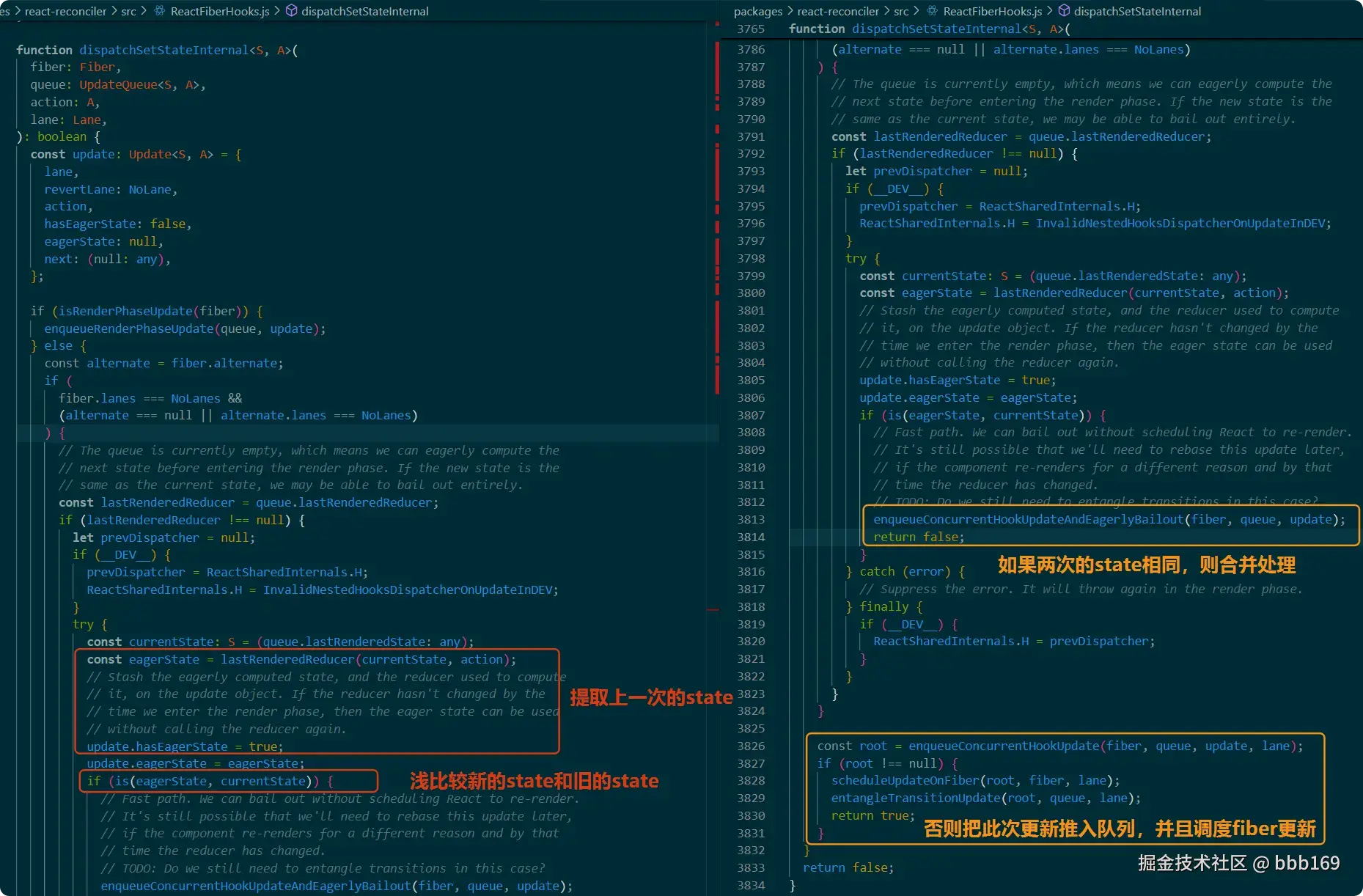1363x896 pixels.
Task: Click 'if (isRenderPhaseUpdate(fiber)) {' line
Action: point(147,311)
